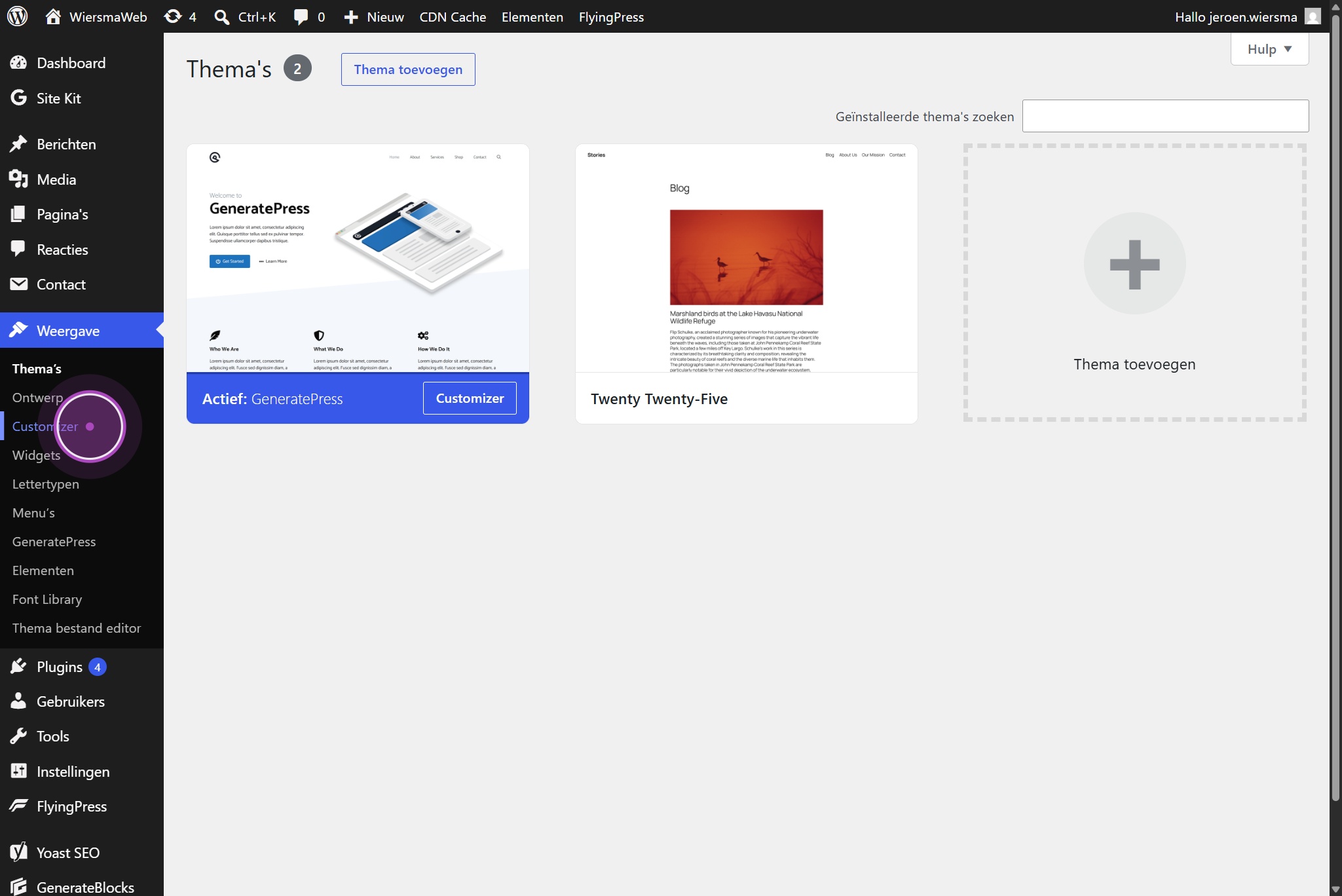Click the Thema toevoegen label in dashed placeholder

pyautogui.click(x=1134, y=364)
